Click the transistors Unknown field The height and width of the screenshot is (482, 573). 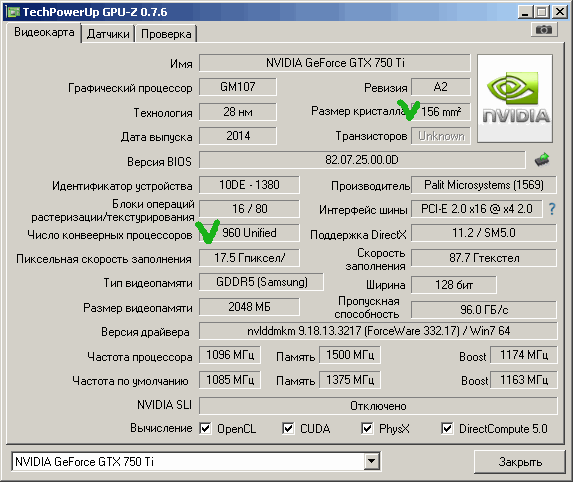[441, 136]
